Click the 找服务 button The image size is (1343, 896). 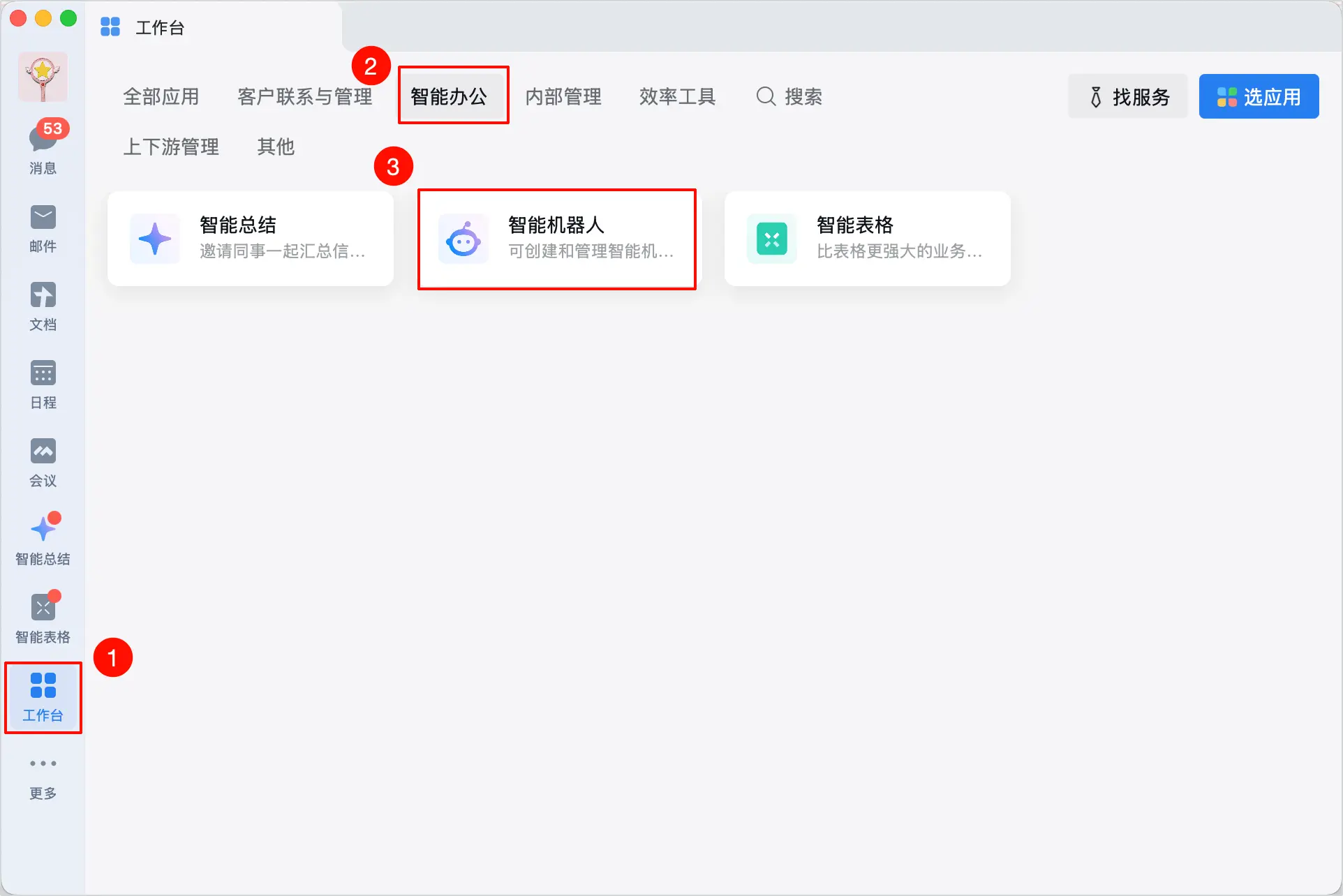[1127, 96]
